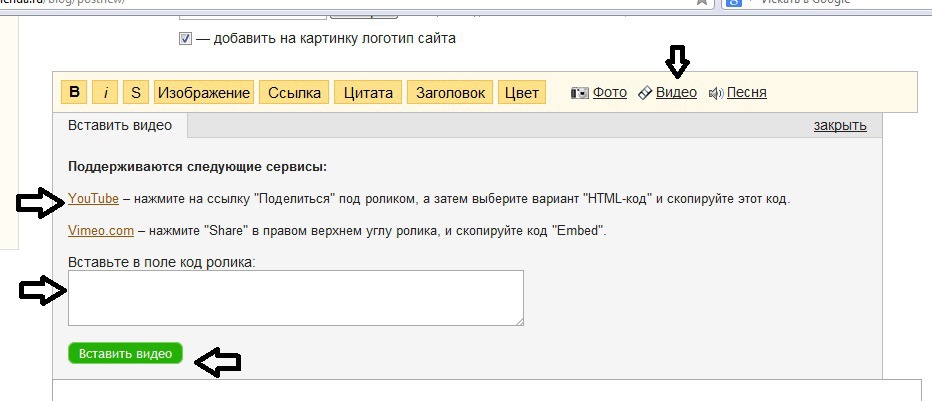Apply italic with the i button
The image size is (932, 401).
(x=106, y=93)
